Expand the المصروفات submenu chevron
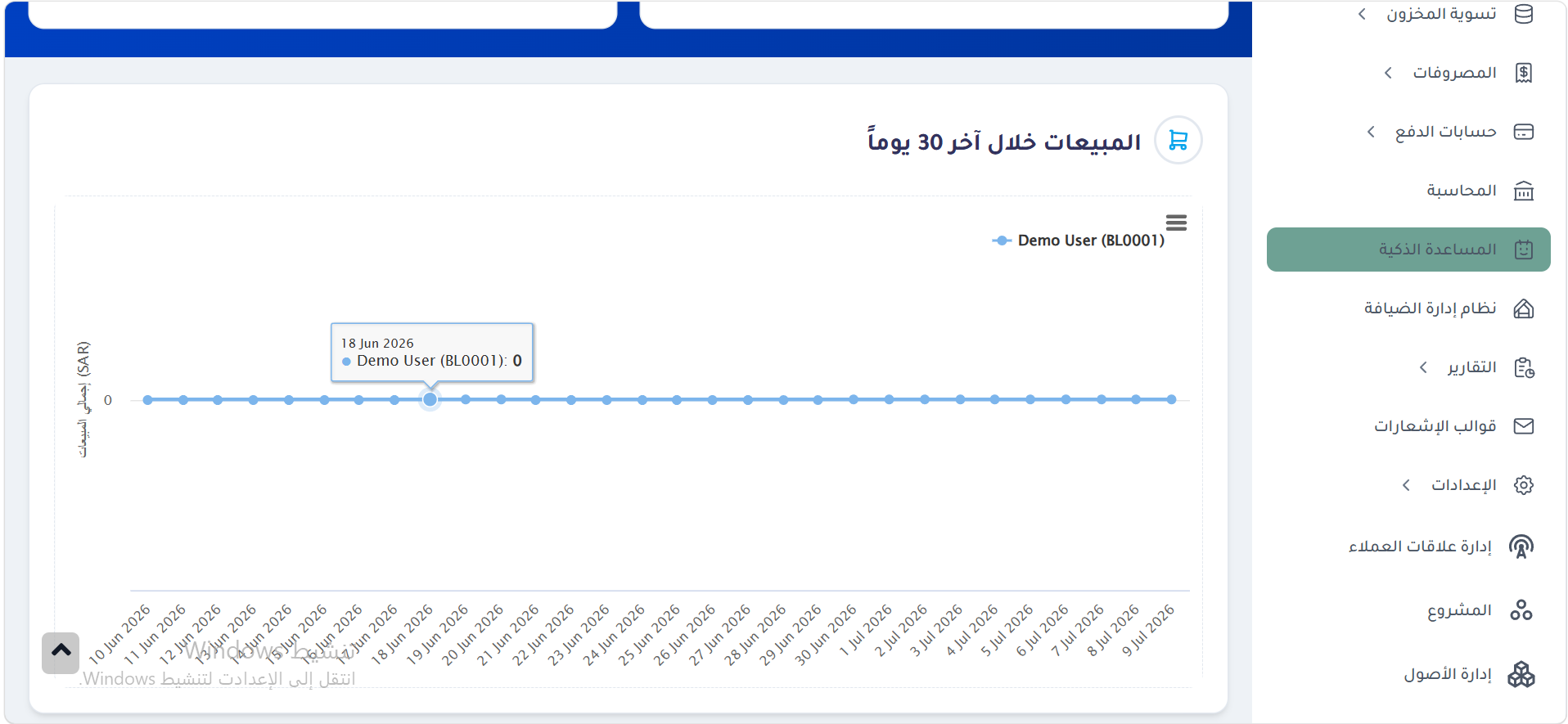Viewport: 1568px width, 724px height. pos(1388,73)
